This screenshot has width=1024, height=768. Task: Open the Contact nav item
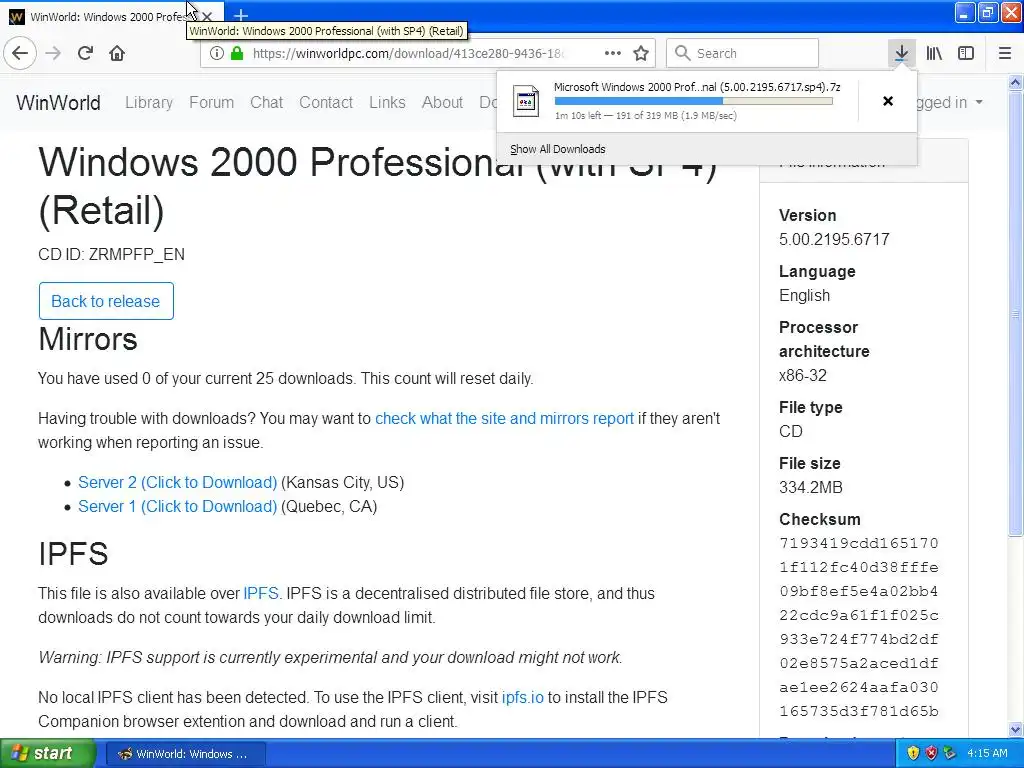[326, 103]
